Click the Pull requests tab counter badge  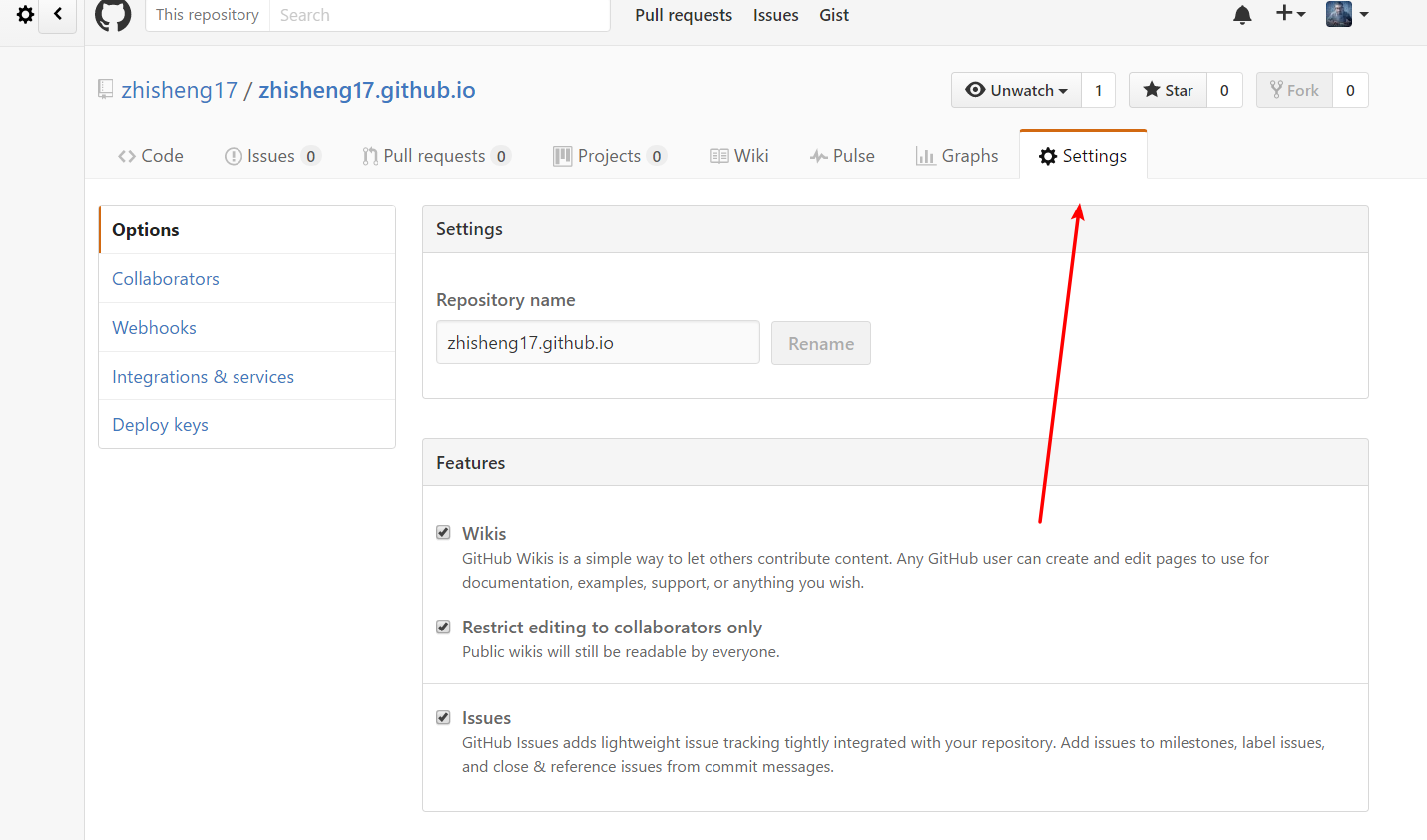coord(501,156)
